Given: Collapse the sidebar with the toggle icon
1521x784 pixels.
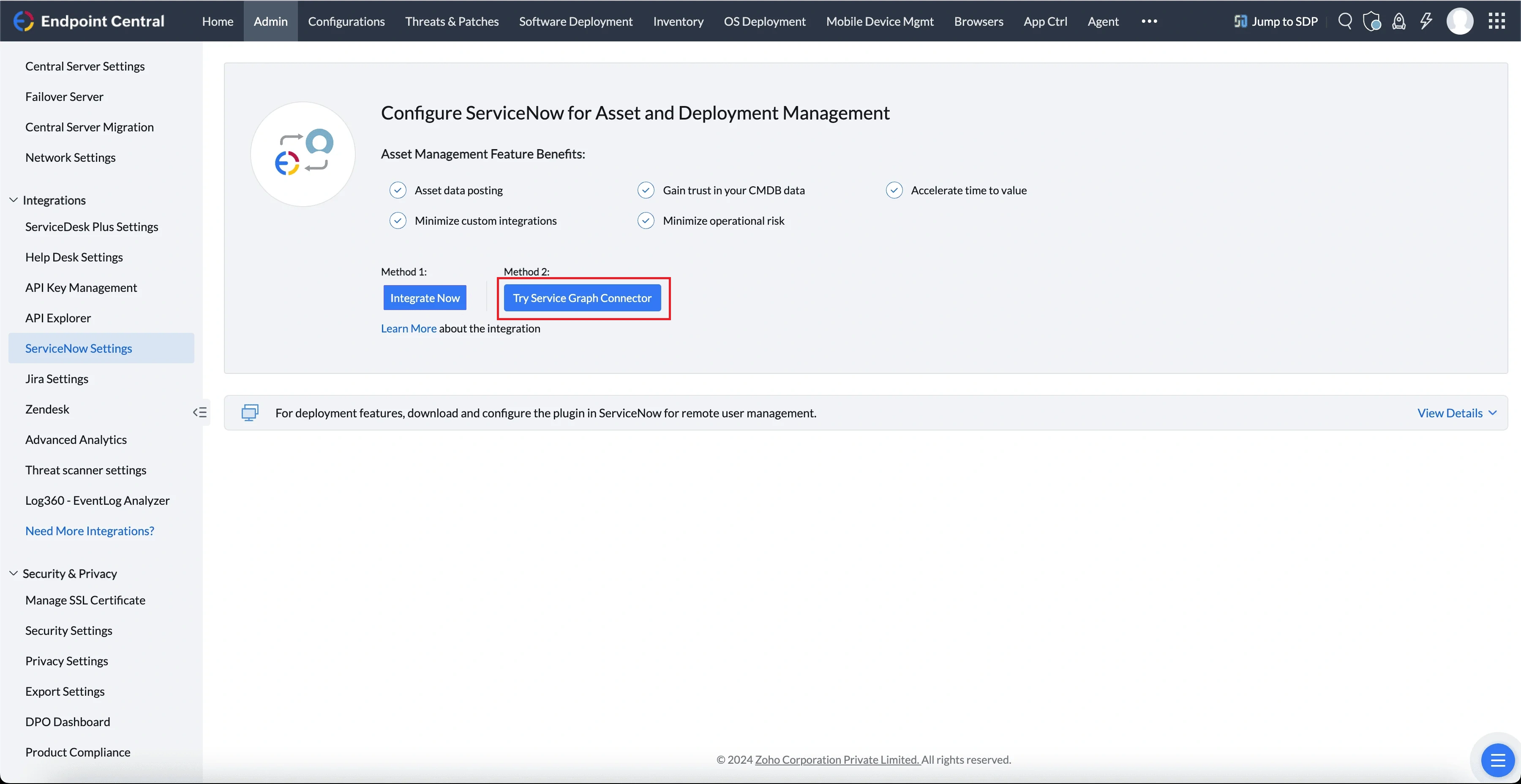Looking at the screenshot, I should coord(200,412).
